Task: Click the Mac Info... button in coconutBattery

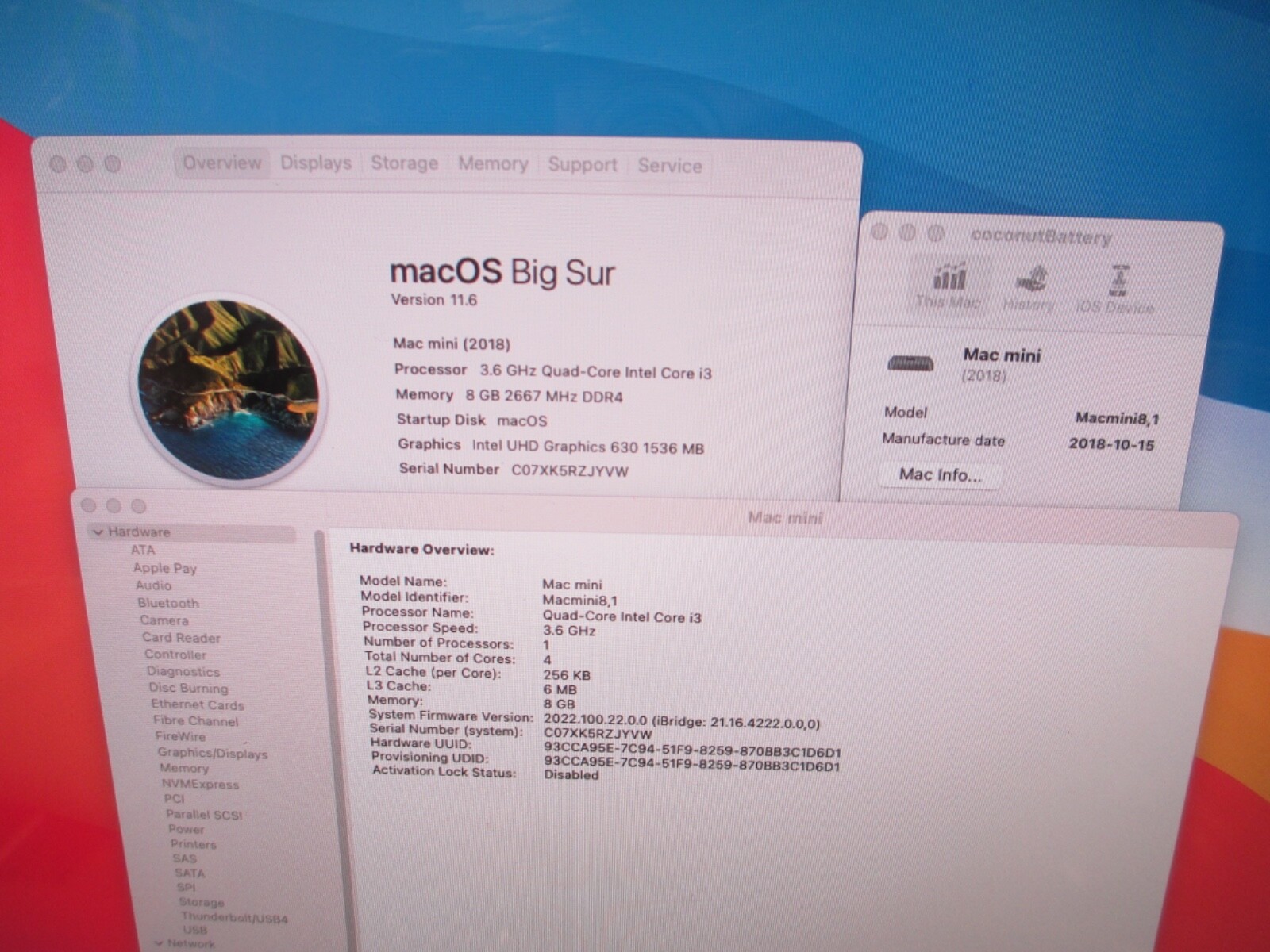Action: pyautogui.click(x=940, y=474)
